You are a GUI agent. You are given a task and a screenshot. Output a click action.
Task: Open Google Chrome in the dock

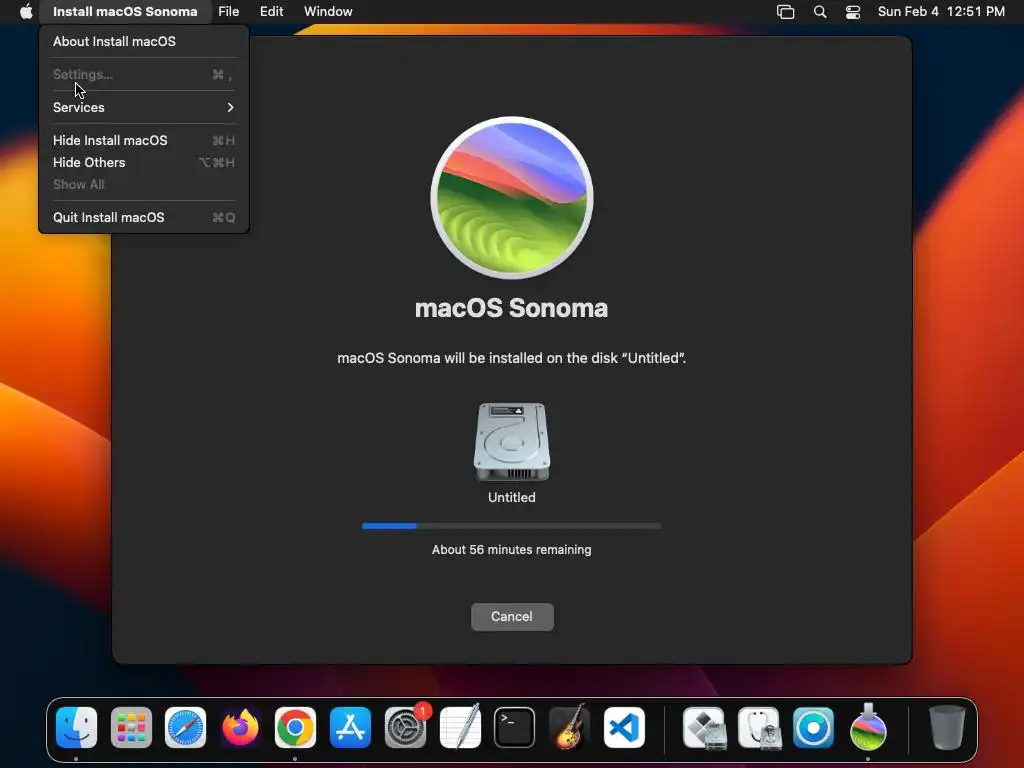pos(295,727)
